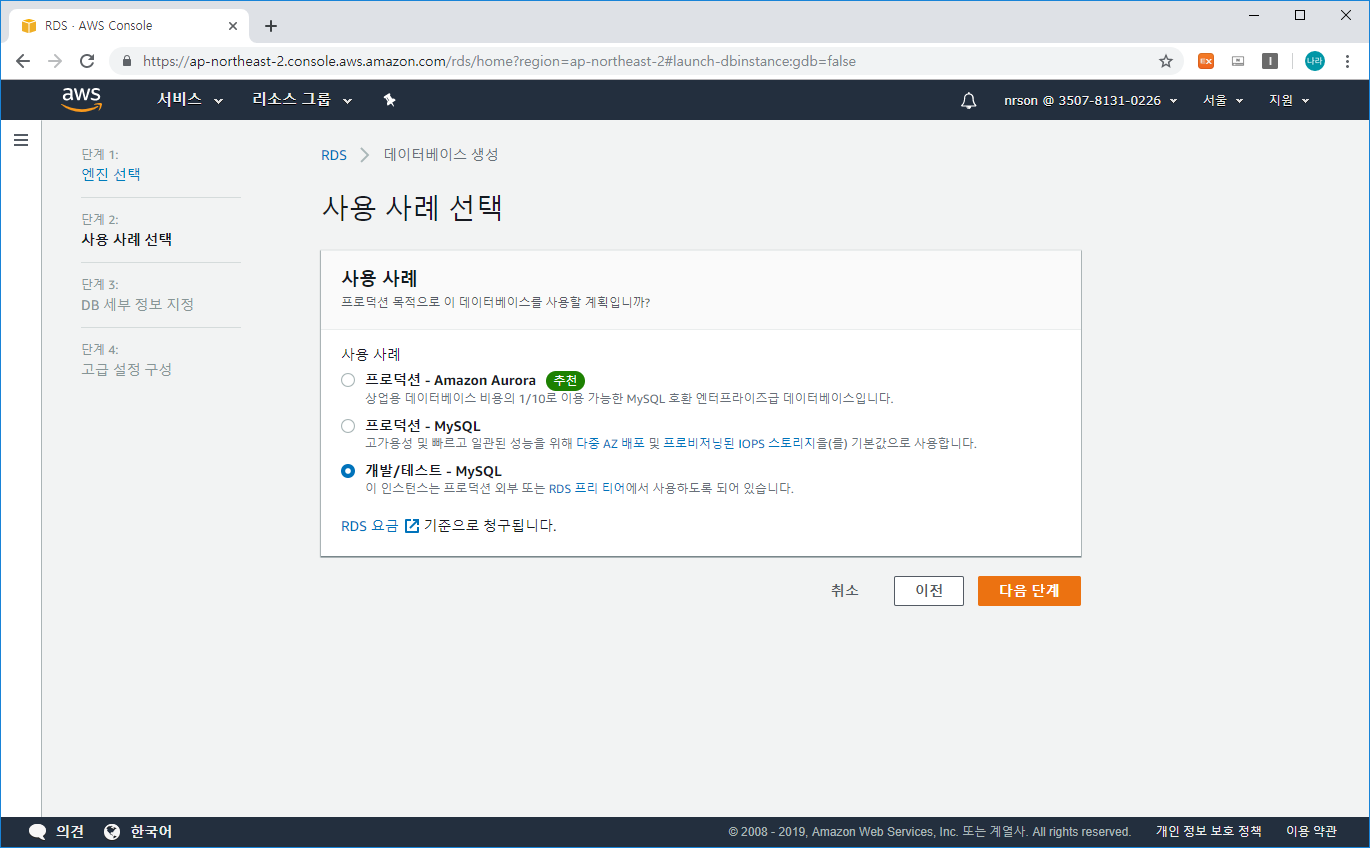Select 프로덕션 - Amazon Aurora radio button
Viewport: 1370px width, 848px height.
coord(348,380)
